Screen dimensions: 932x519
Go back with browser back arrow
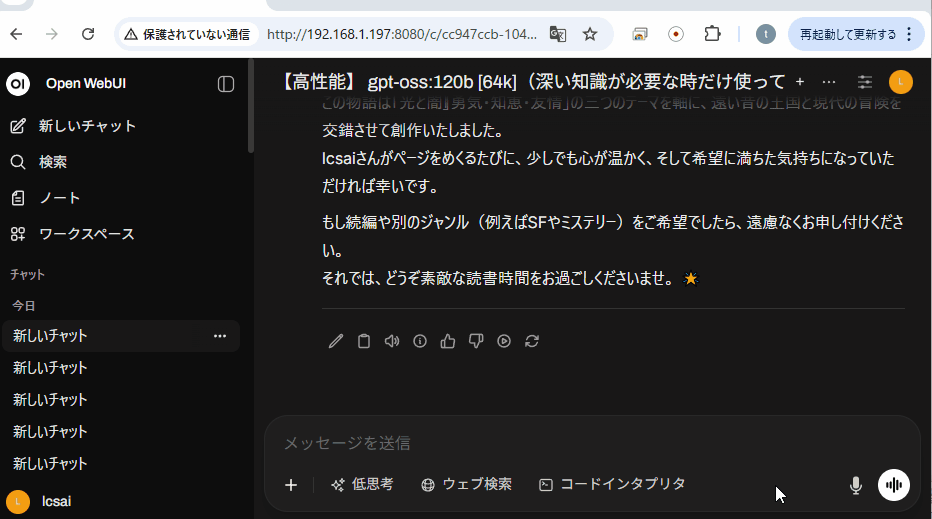pyautogui.click(x=17, y=34)
